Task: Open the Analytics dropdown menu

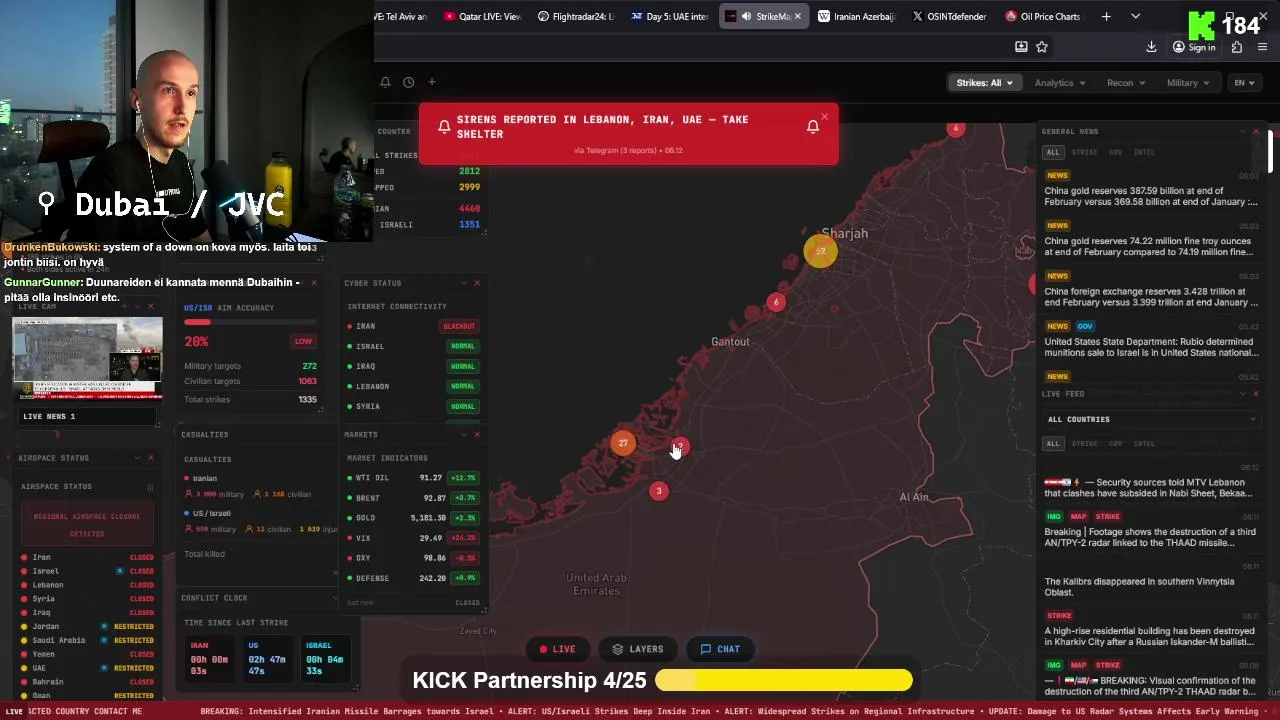Action: (1060, 83)
